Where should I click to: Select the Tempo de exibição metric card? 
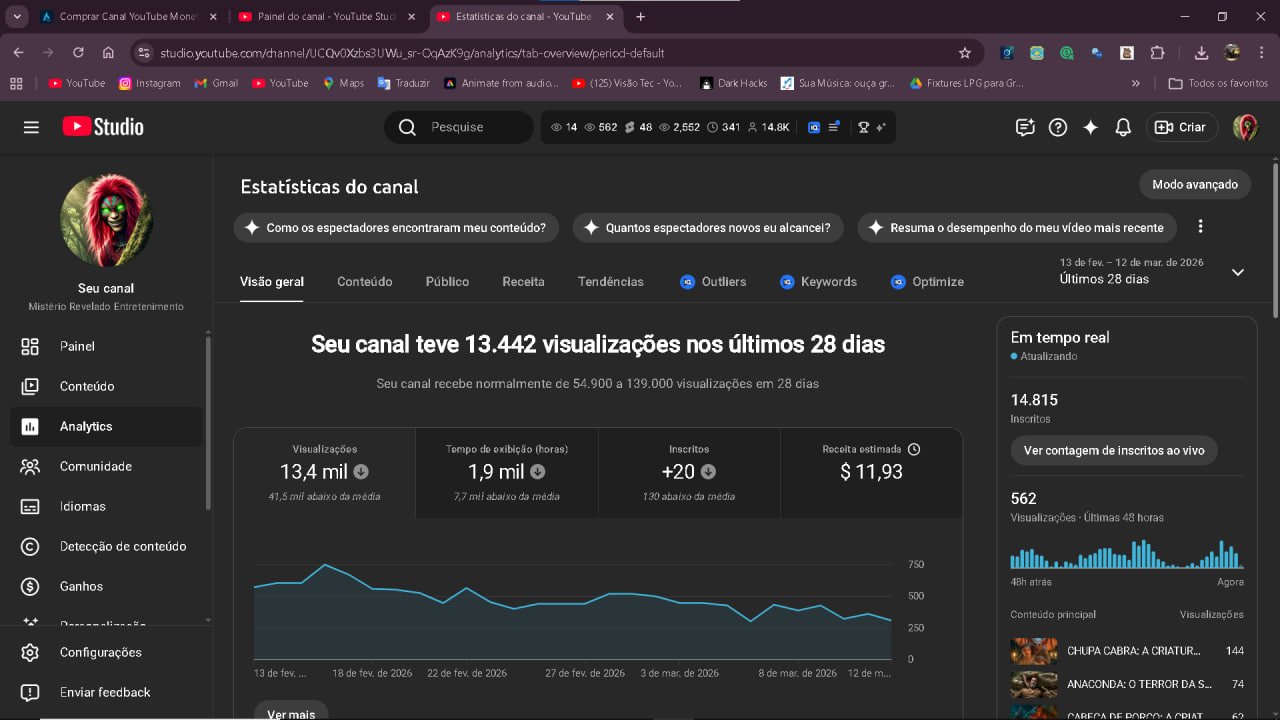(506, 472)
